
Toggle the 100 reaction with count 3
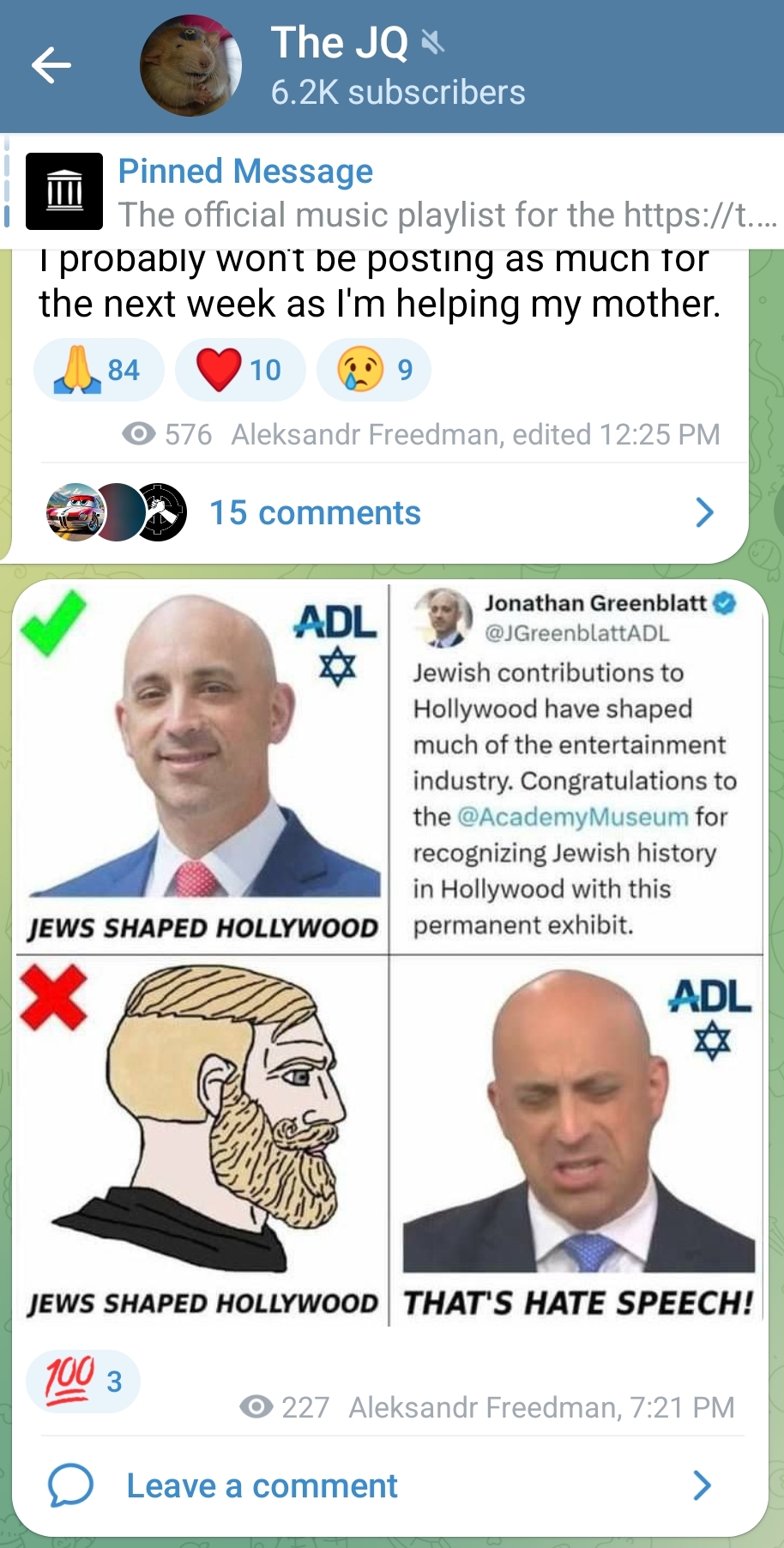click(83, 1381)
